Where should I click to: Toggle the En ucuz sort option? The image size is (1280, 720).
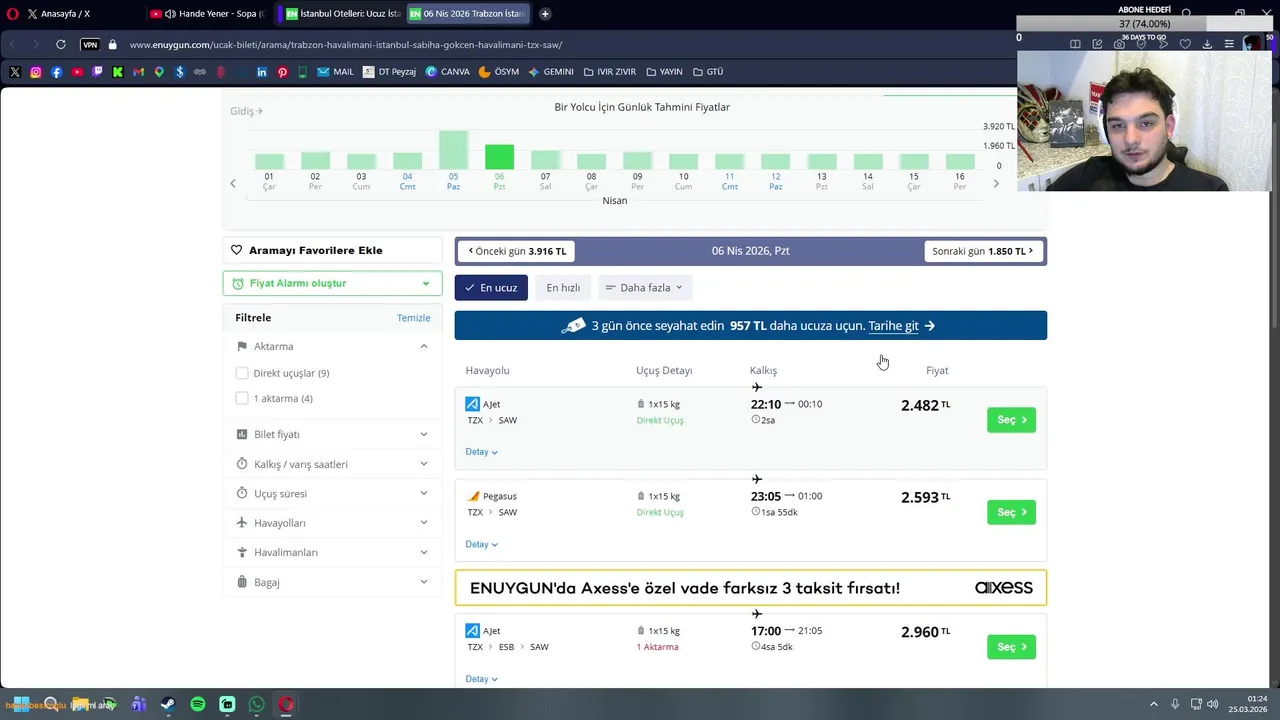491,288
